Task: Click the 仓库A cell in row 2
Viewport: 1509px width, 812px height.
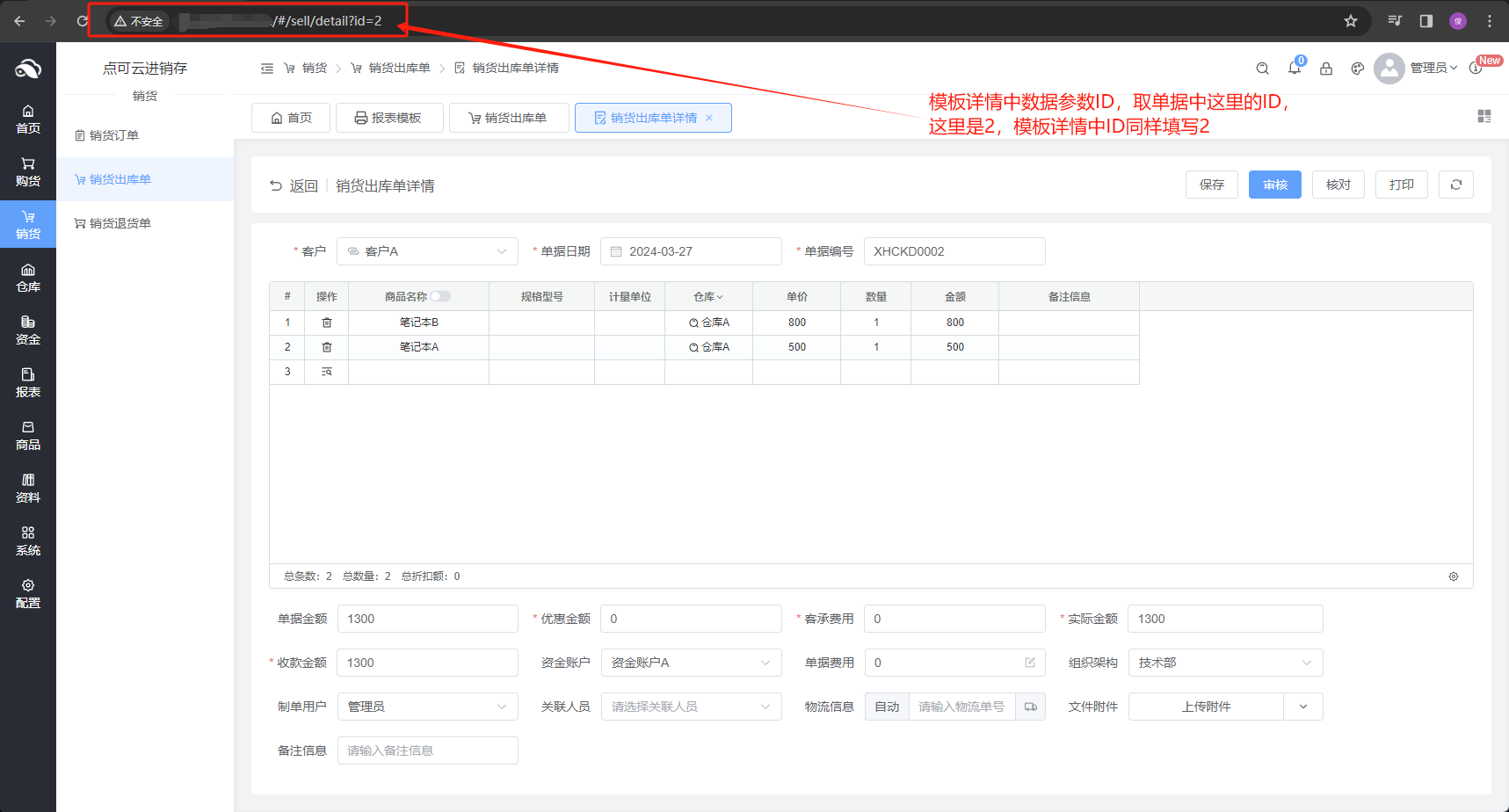Action: coord(709,347)
